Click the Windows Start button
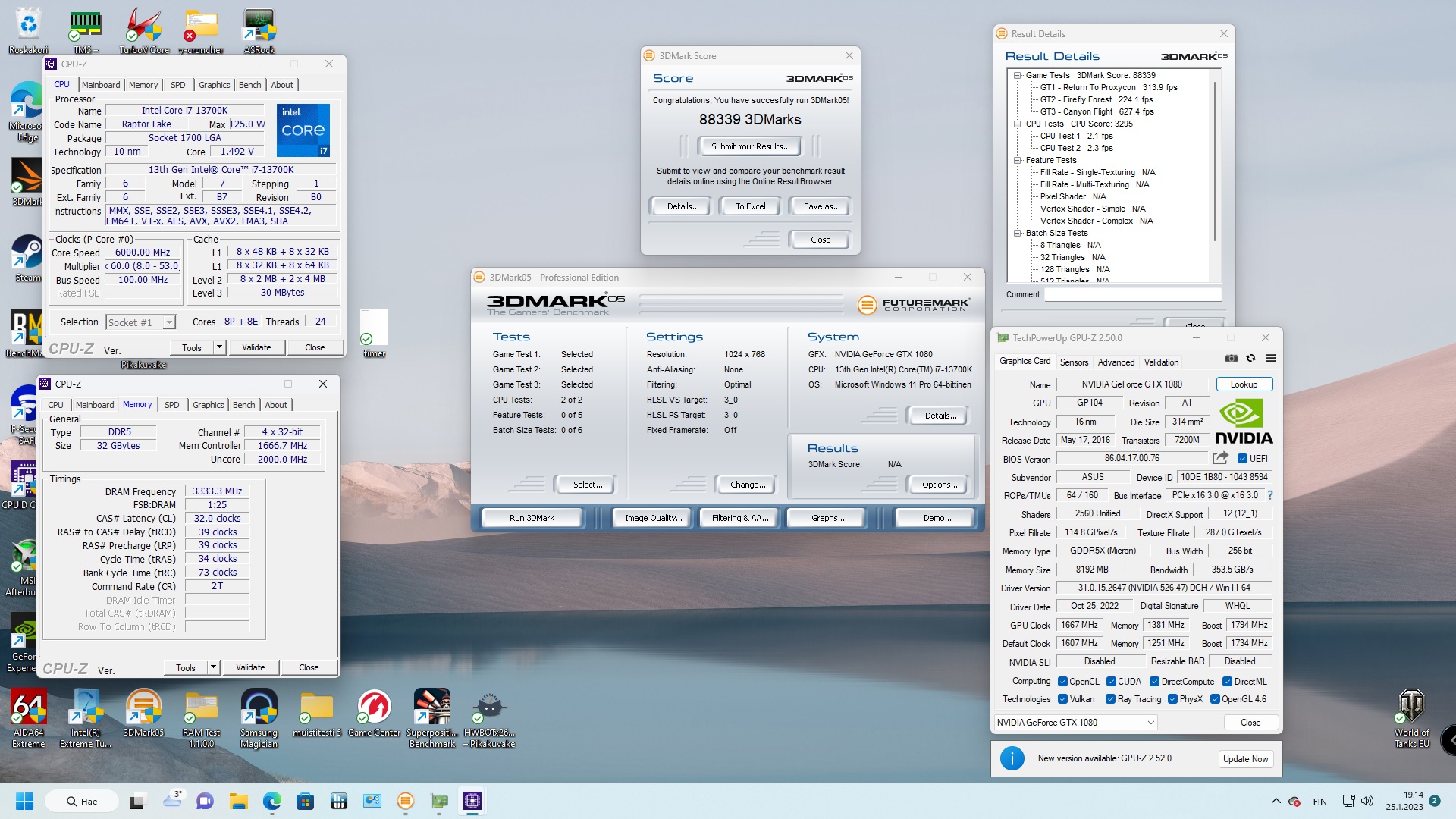Screen dimensions: 1456x819 tap(25, 801)
